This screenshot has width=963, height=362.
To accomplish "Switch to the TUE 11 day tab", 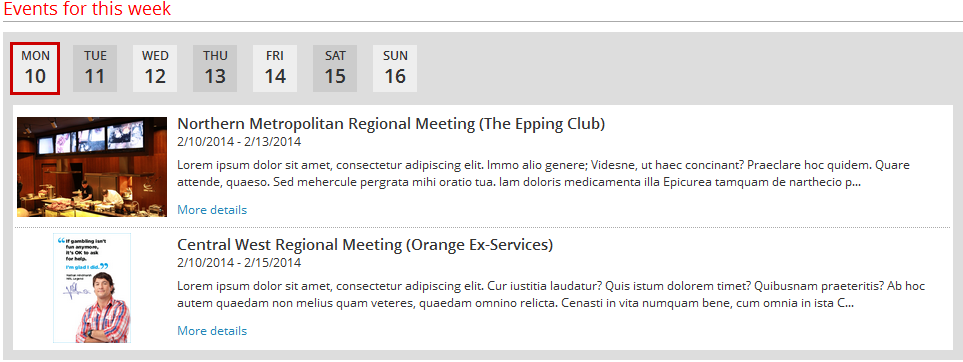I will pos(95,68).
